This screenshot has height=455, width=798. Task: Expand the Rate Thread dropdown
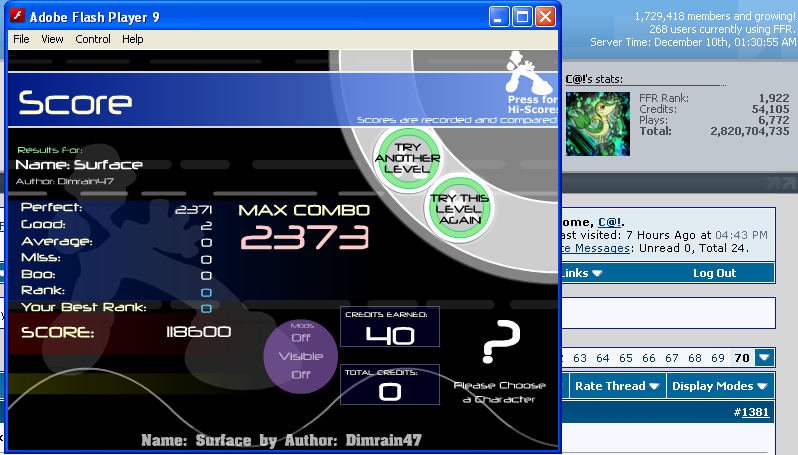617,386
